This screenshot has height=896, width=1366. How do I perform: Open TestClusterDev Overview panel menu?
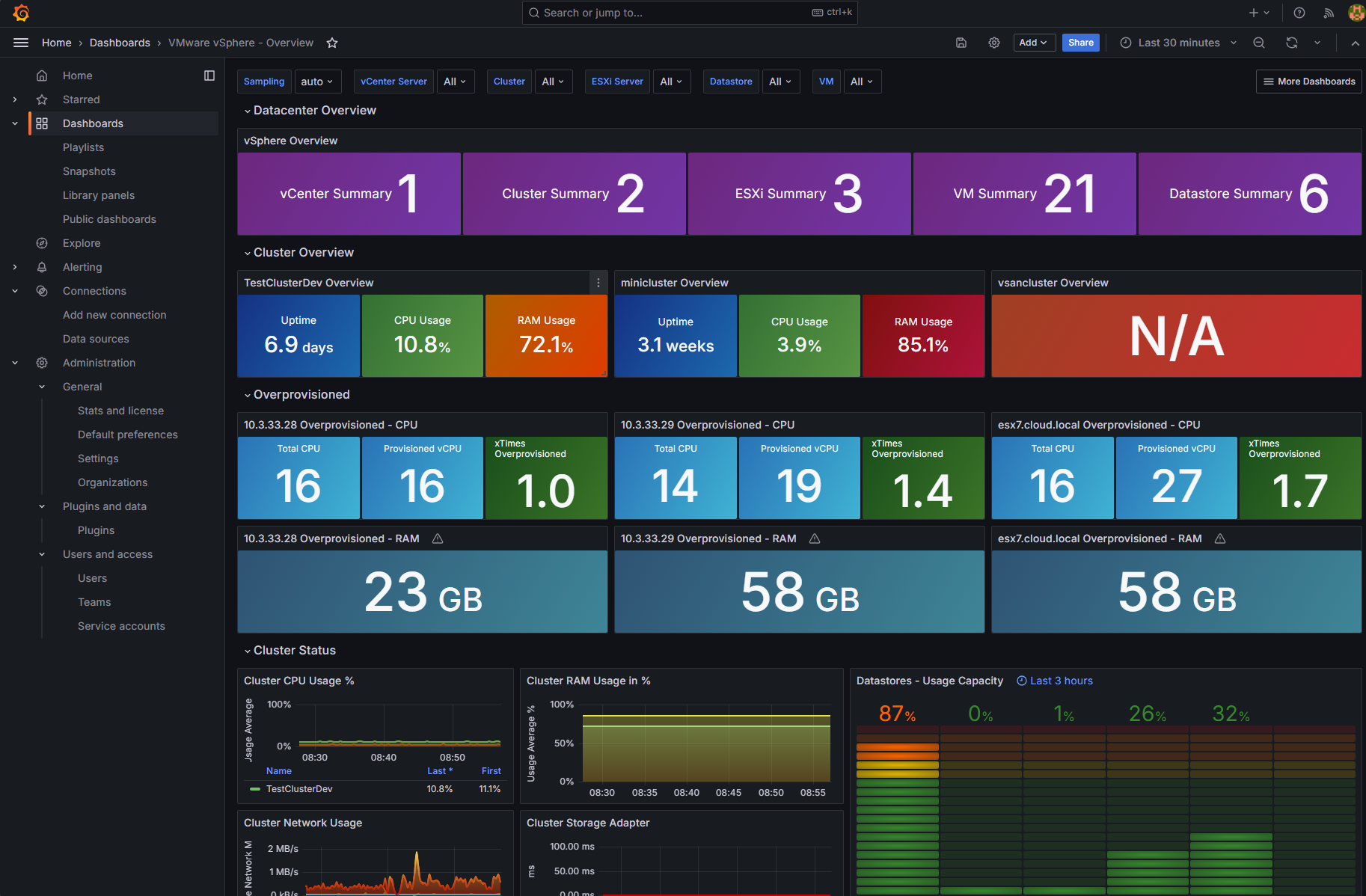click(x=598, y=283)
